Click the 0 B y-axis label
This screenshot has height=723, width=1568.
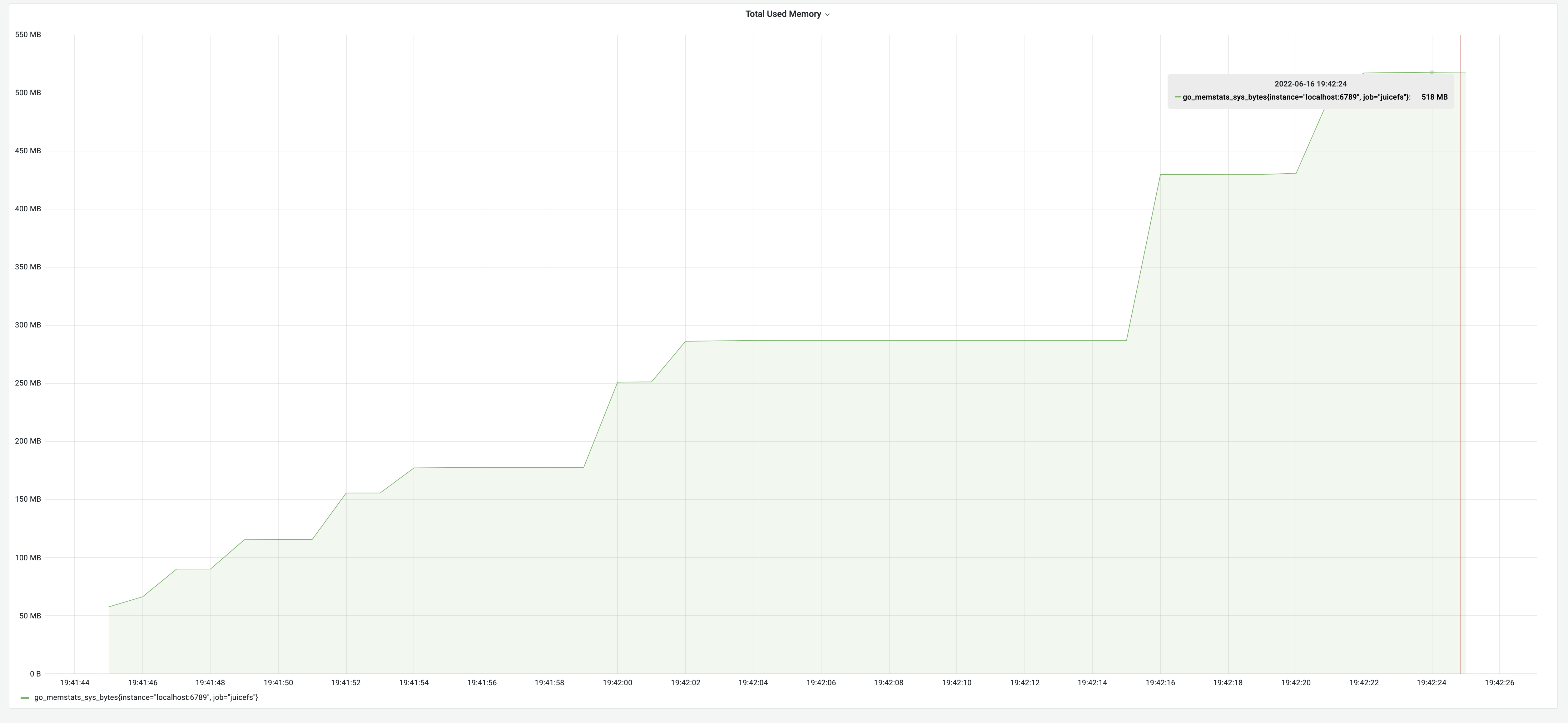coord(35,674)
